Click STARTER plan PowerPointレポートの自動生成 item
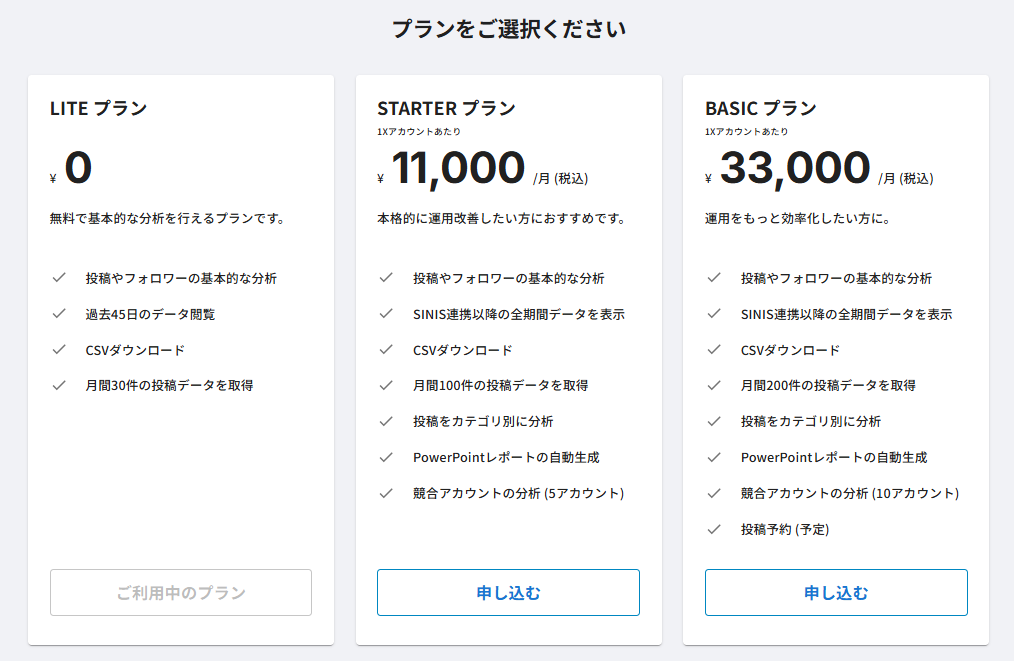Screen dimensions: 1014x661 [506, 457]
